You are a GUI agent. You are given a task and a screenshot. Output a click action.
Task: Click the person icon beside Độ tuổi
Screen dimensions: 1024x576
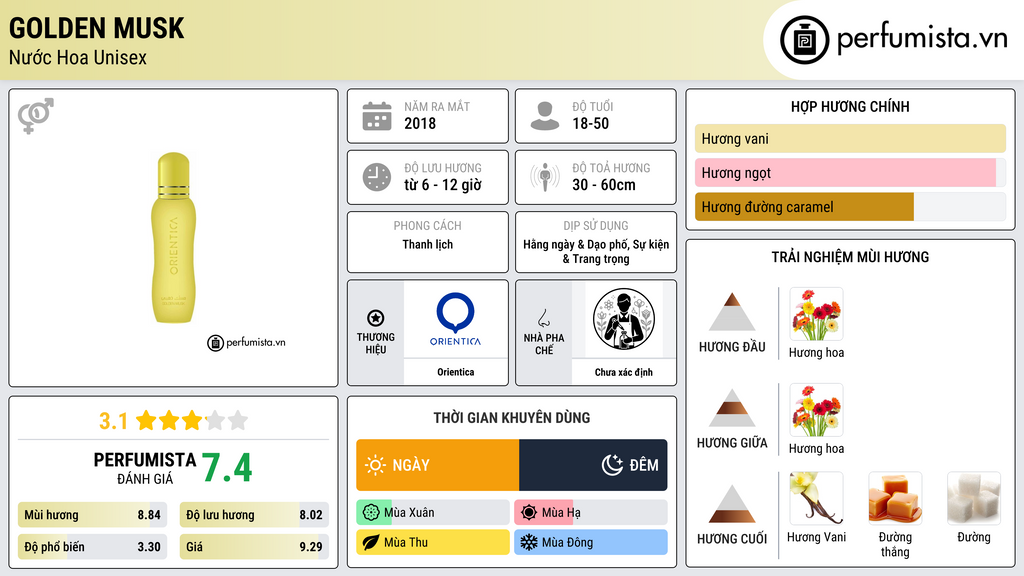(x=545, y=116)
